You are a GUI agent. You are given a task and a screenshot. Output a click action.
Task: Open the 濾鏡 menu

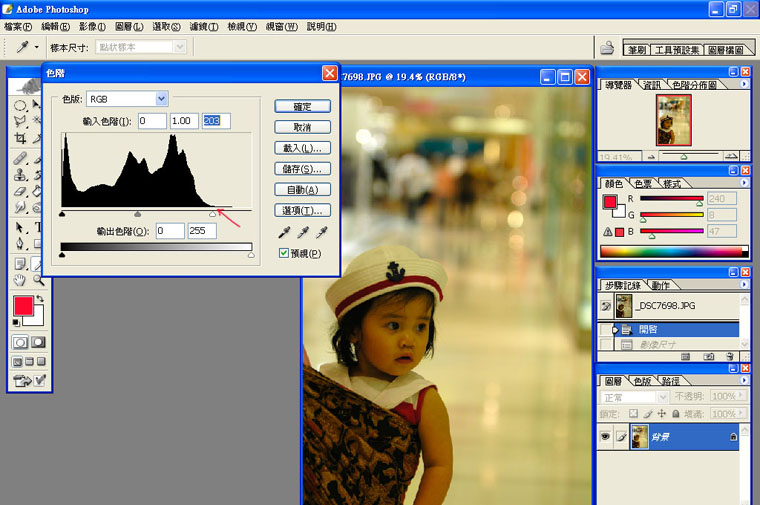(204, 27)
